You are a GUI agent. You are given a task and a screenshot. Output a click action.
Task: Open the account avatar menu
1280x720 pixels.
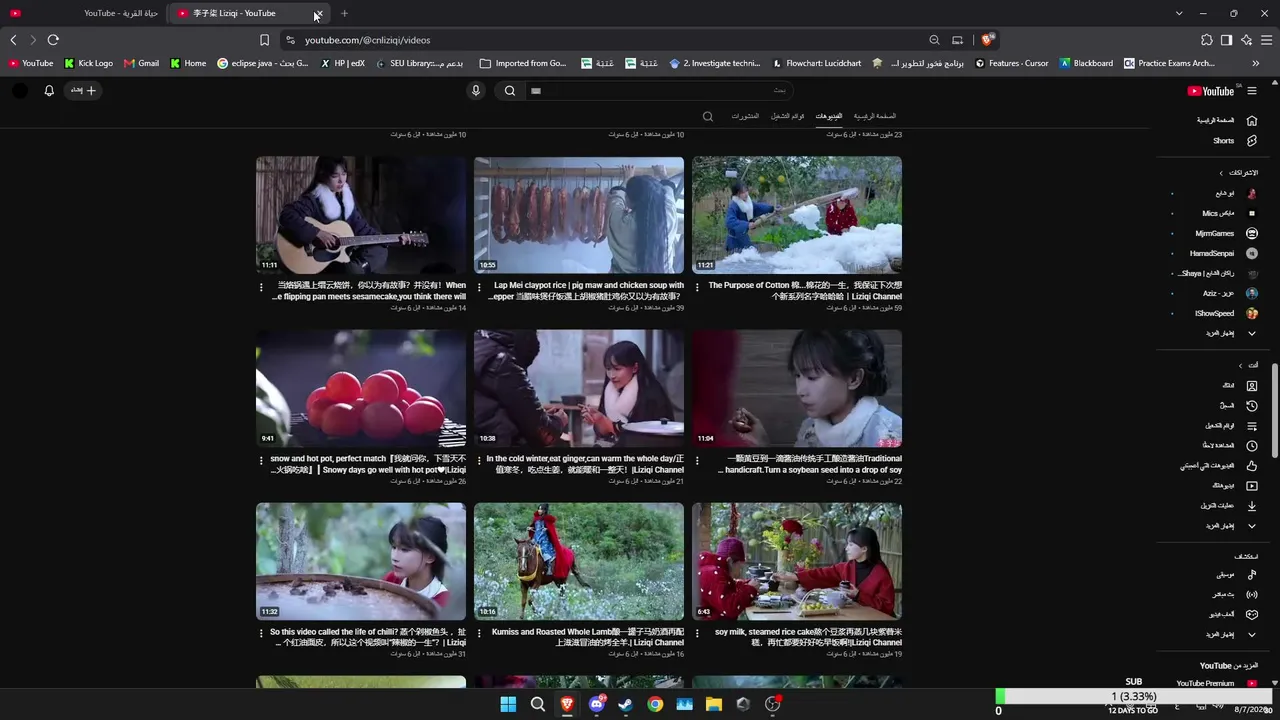pos(20,91)
